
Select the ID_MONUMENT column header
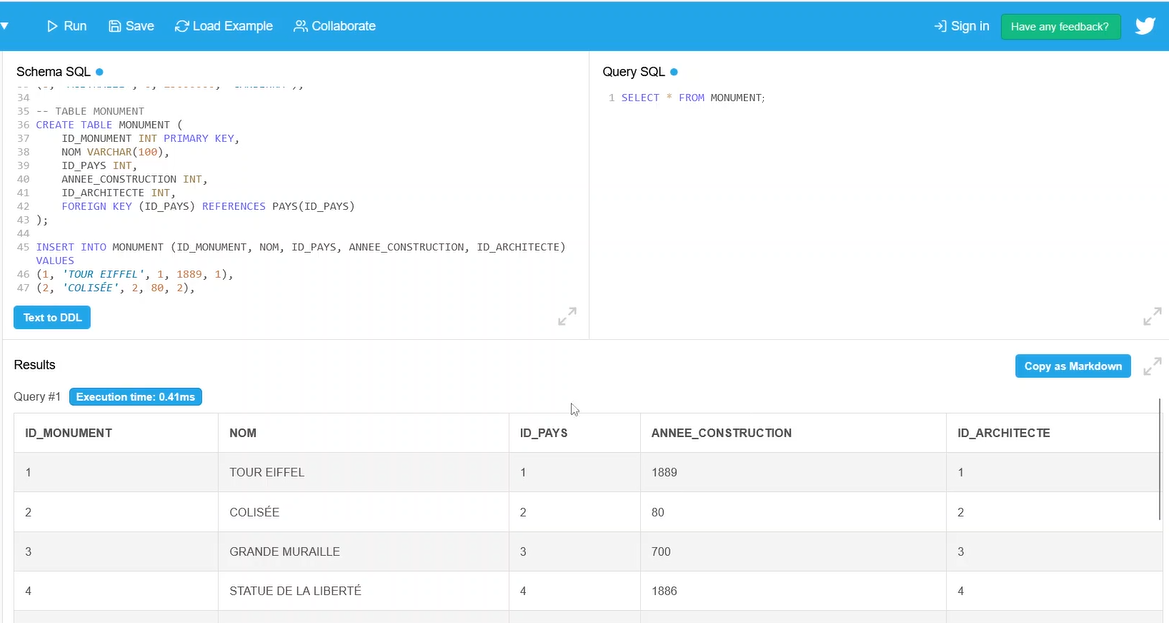(x=69, y=433)
